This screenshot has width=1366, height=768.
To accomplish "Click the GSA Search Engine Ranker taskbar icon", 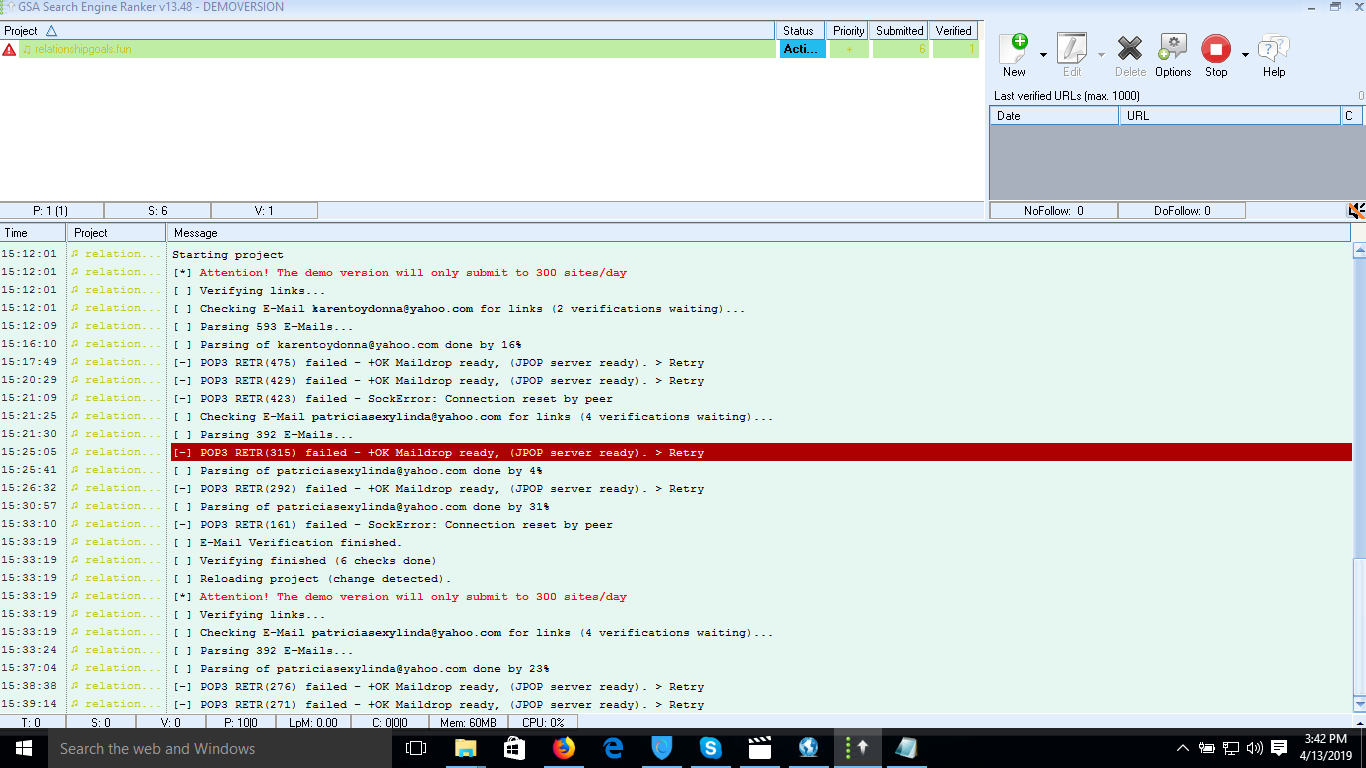I will tap(857, 748).
